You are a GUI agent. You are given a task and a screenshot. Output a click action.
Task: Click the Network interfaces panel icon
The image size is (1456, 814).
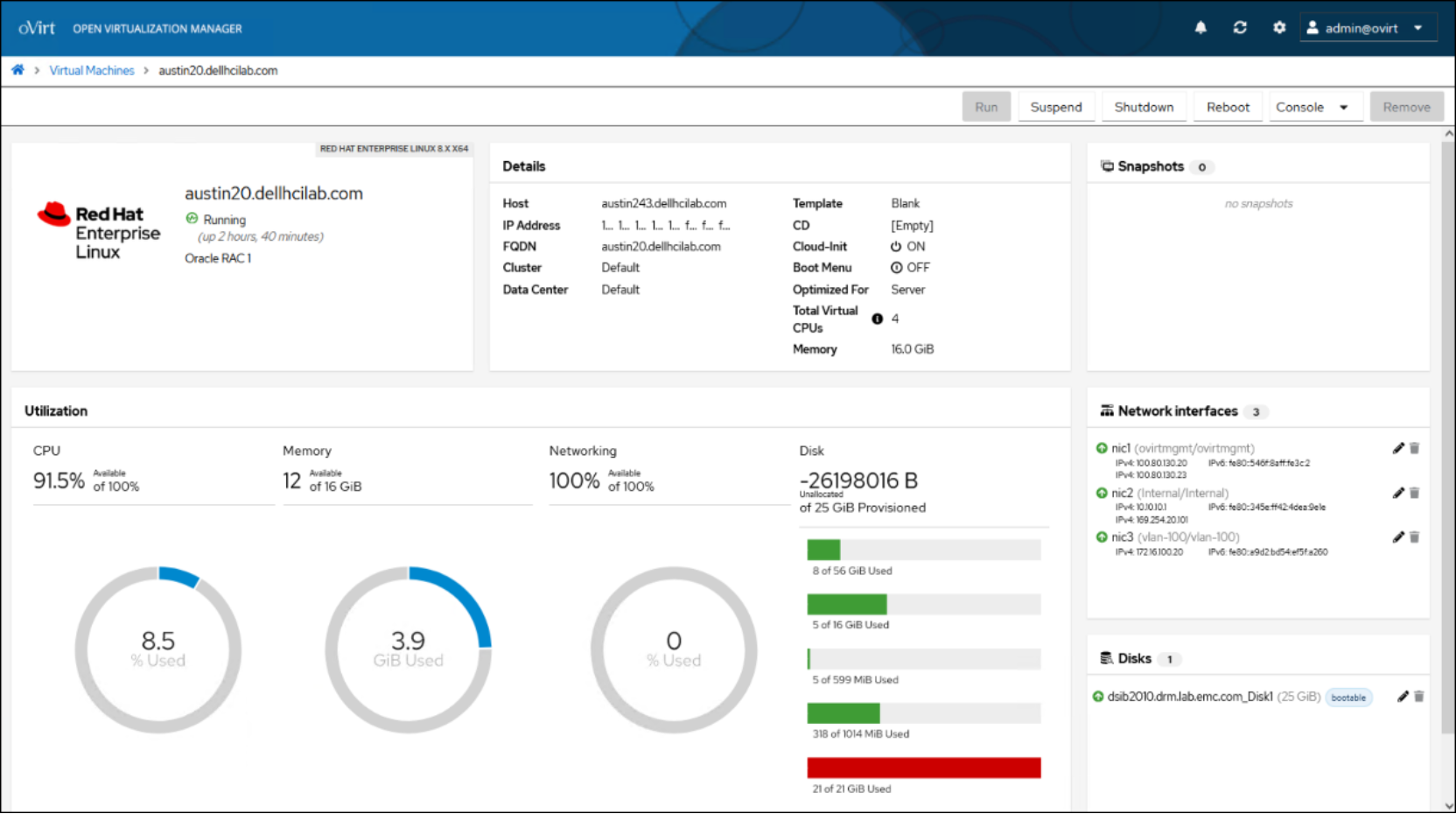tap(1107, 411)
